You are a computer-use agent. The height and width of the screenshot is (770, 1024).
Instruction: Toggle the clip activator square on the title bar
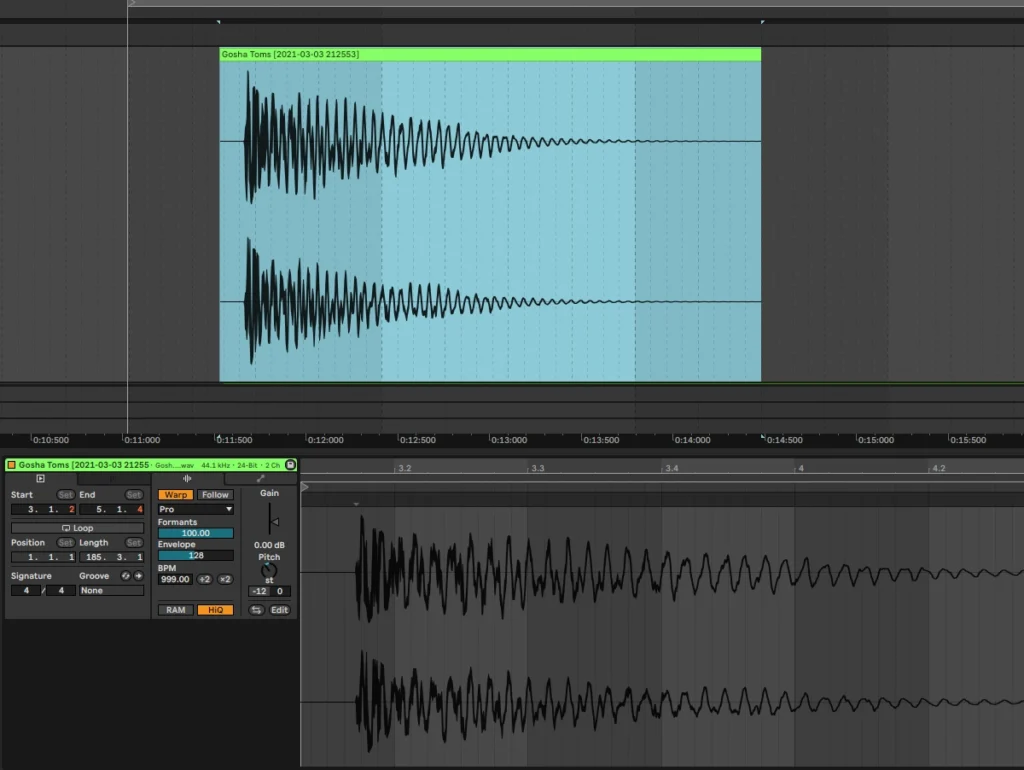(x=11, y=465)
